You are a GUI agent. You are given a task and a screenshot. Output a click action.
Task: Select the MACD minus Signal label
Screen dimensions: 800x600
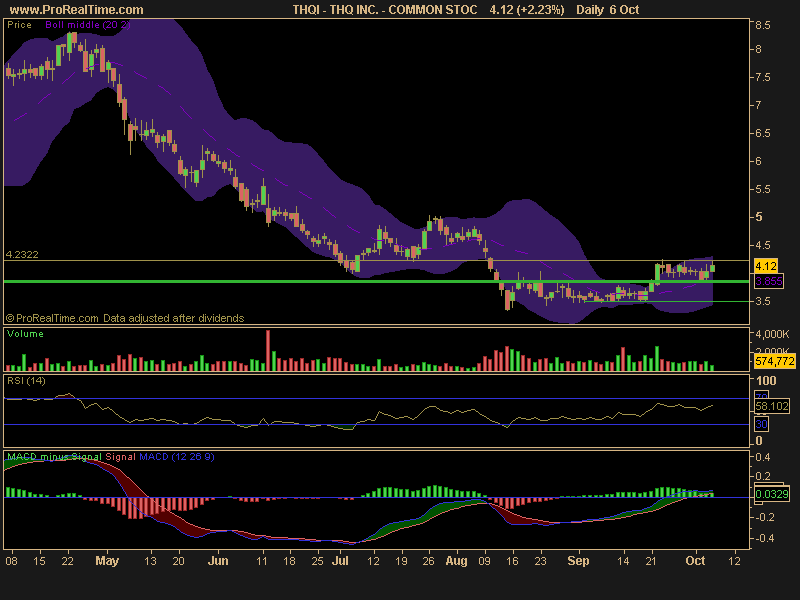click(x=55, y=457)
